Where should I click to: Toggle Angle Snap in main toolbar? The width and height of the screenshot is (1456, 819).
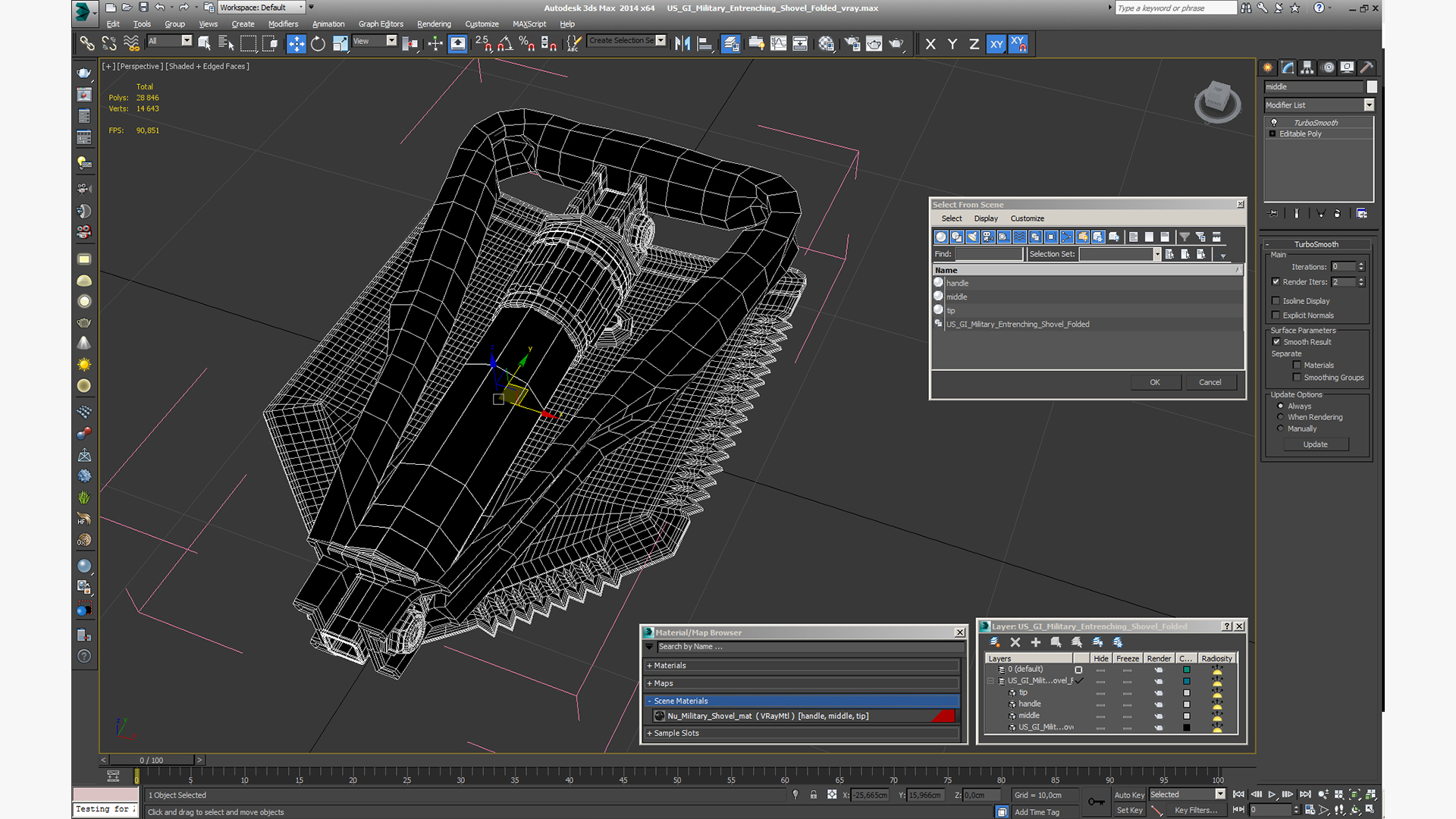(505, 43)
